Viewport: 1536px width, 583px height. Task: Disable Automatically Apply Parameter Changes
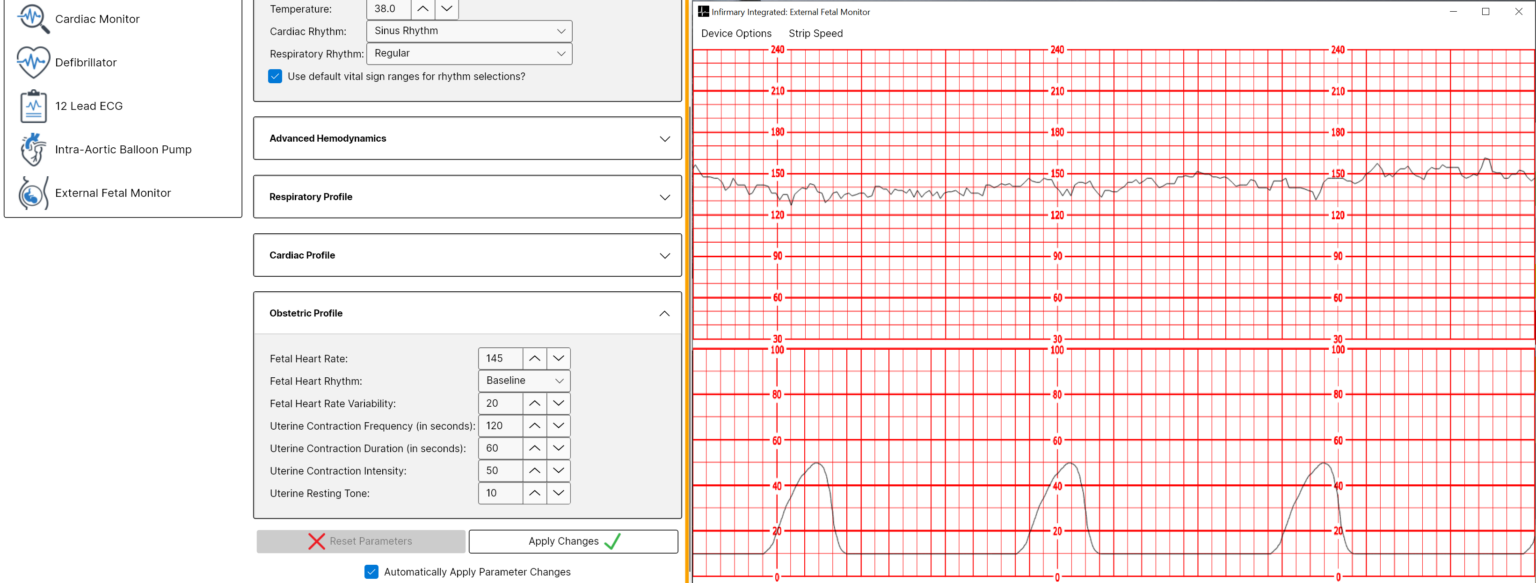pyautogui.click(x=372, y=571)
